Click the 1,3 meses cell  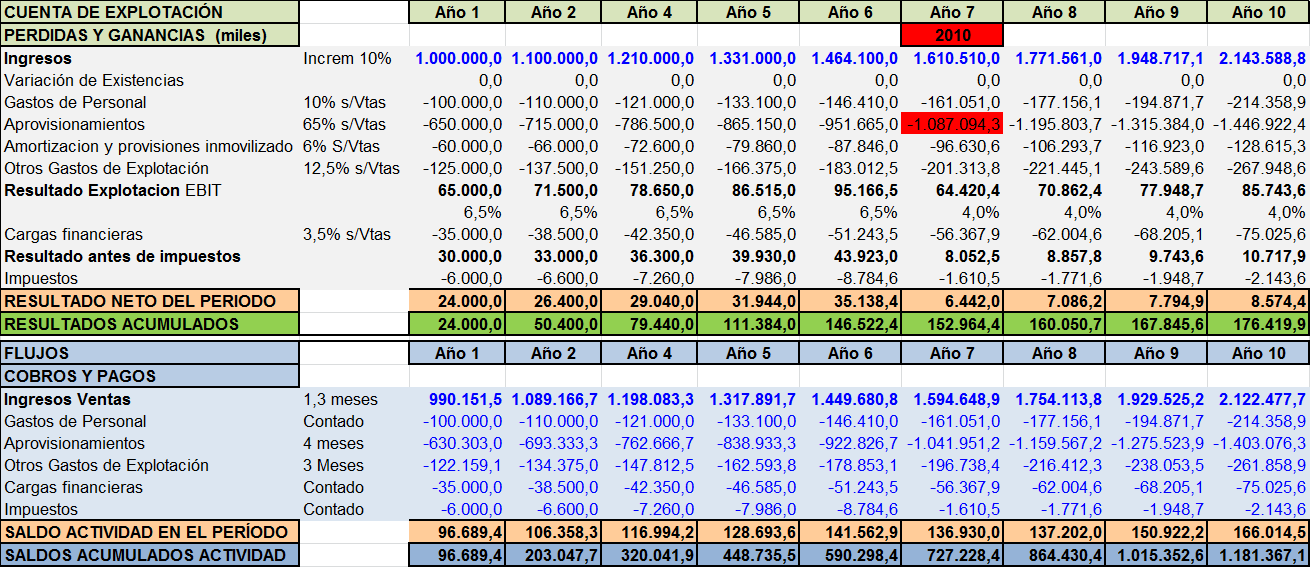click(340, 399)
